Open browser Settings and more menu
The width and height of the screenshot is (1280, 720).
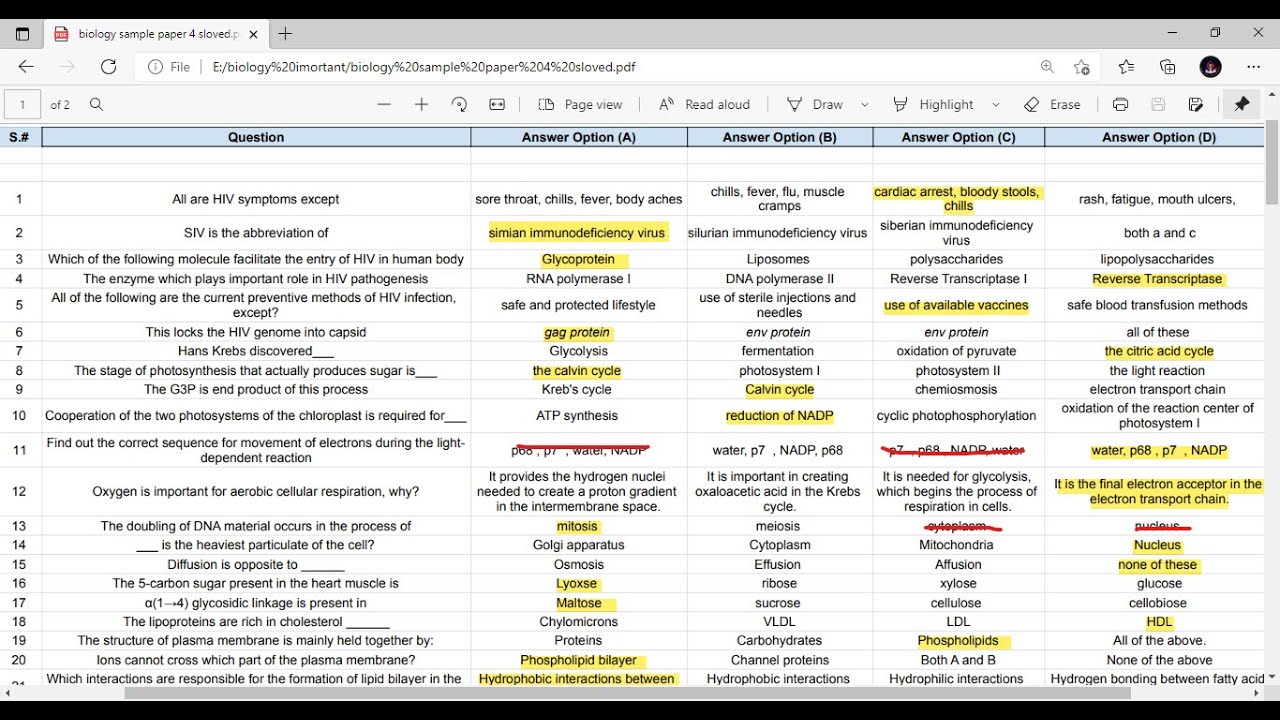1254,67
